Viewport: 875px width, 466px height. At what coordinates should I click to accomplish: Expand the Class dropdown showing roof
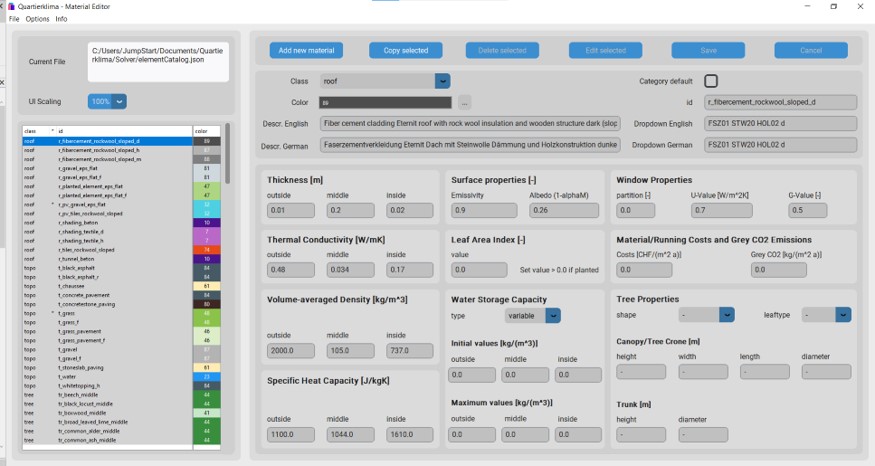(442, 81)
